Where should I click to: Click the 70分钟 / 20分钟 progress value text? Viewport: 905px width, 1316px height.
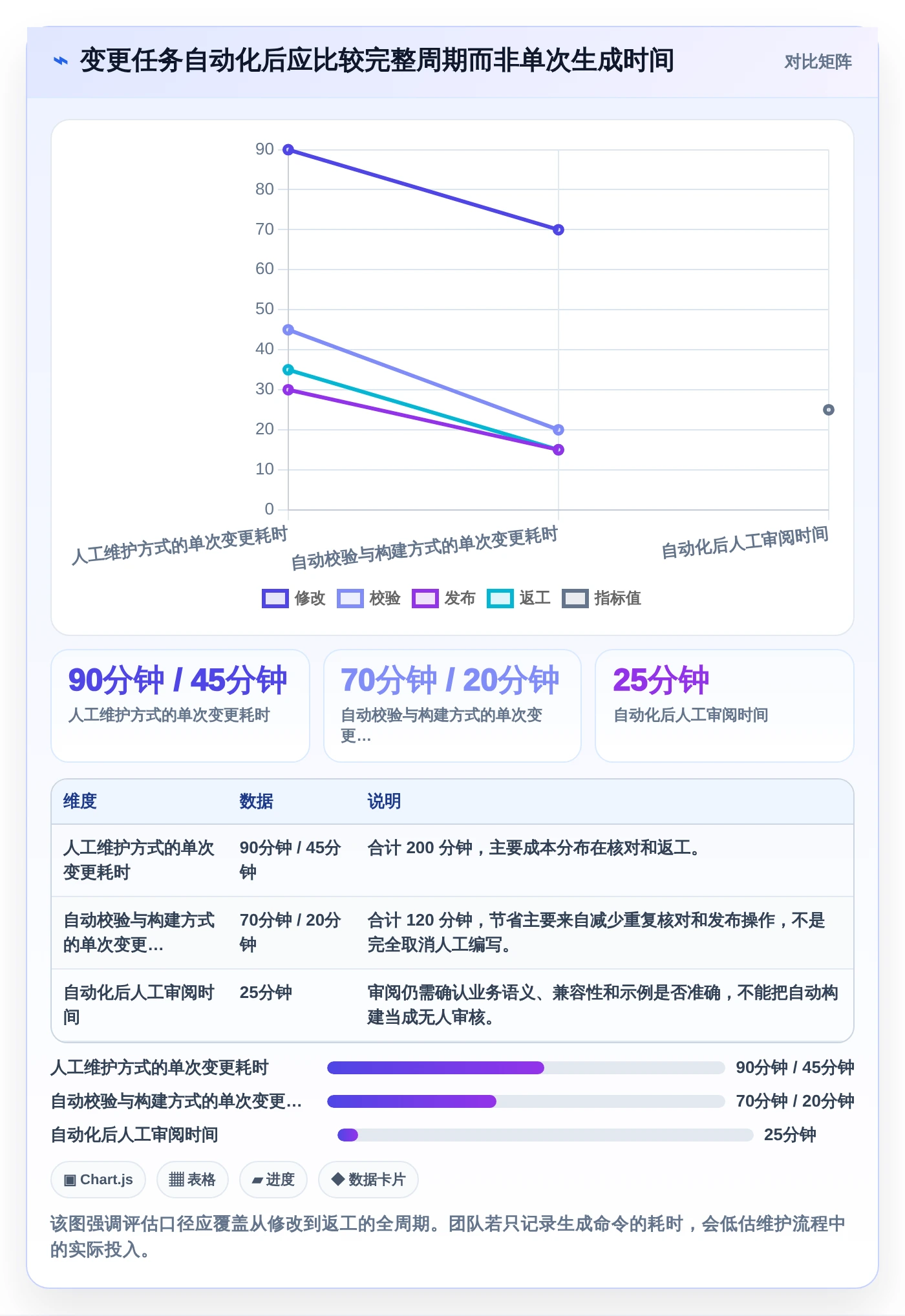(795, 1101)
